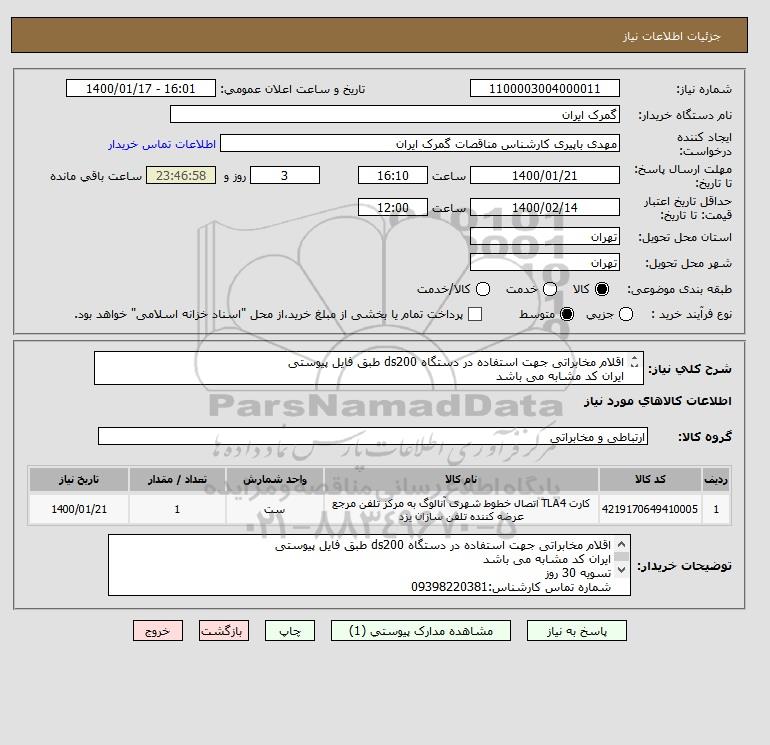This screenshot has width=770, height=745.
Task: Click the ردیف column header
Action: [716, 479]
